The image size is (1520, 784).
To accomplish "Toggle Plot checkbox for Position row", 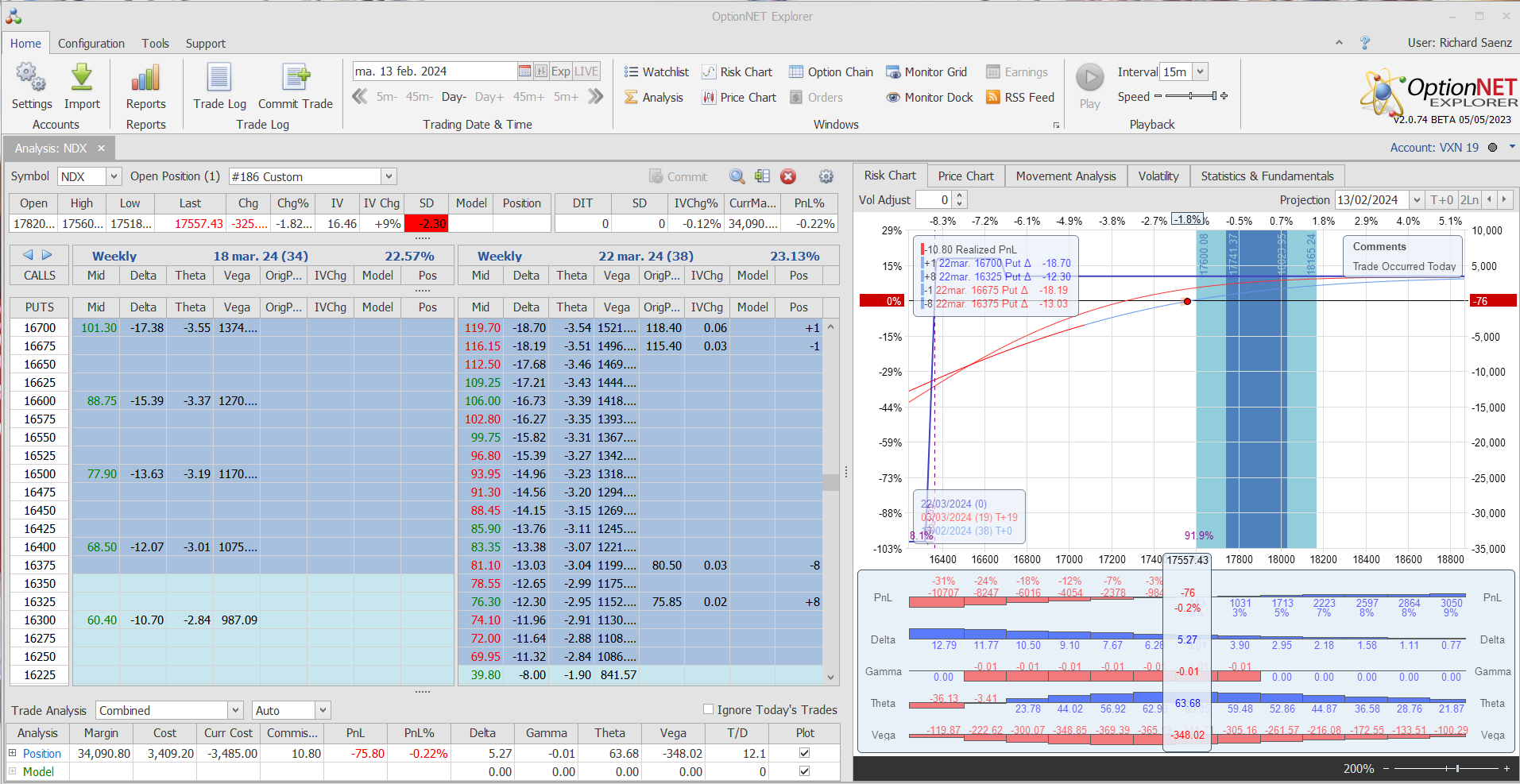I will (804, 753).
